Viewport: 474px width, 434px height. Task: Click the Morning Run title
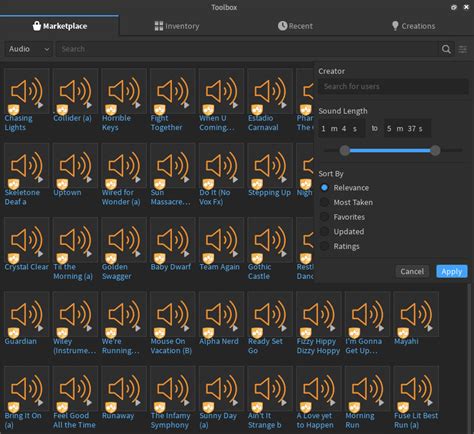click(x=360, y=420)
